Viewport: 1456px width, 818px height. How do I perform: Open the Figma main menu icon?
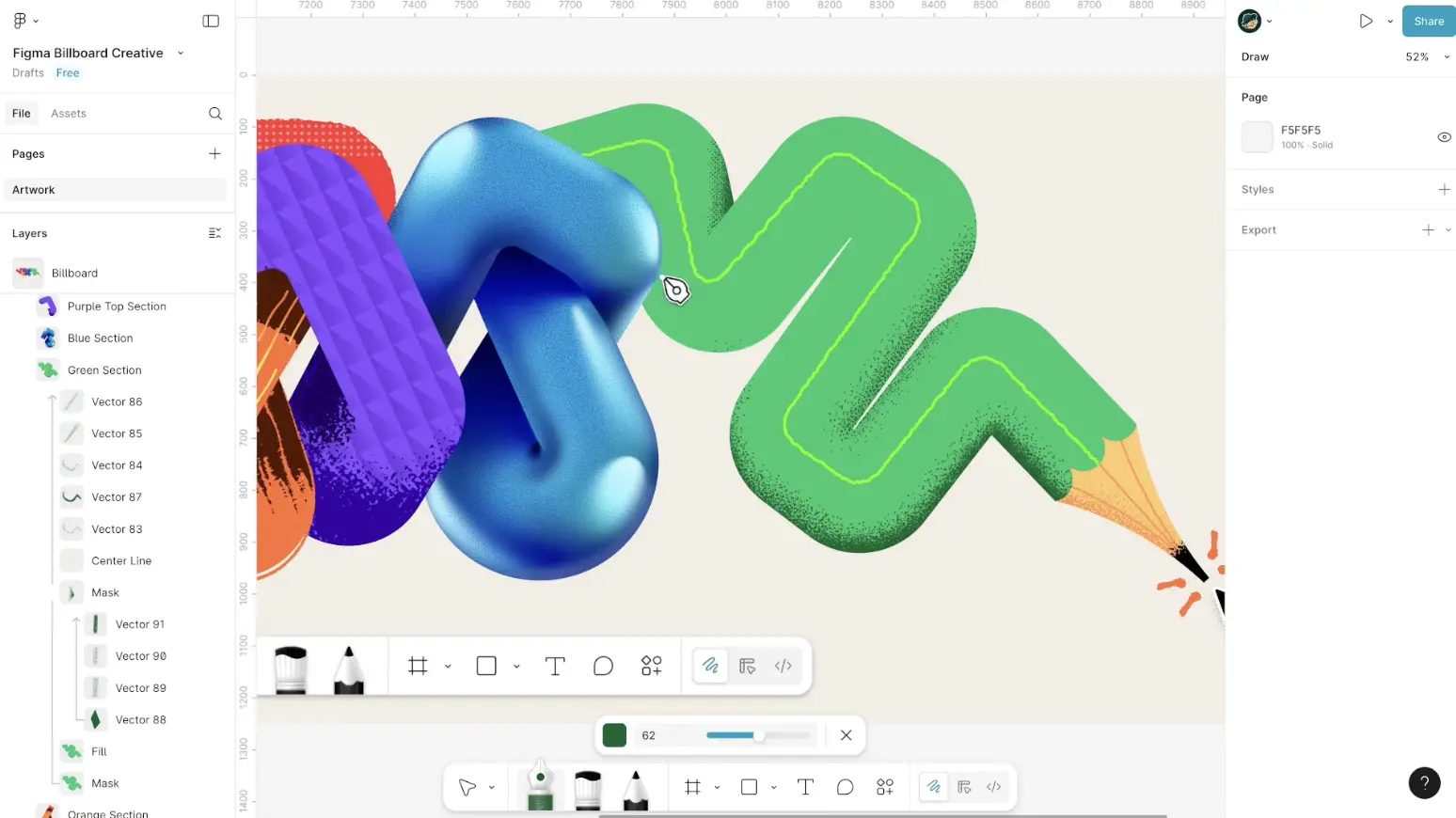pyautogui.click(x=20, y=21)
